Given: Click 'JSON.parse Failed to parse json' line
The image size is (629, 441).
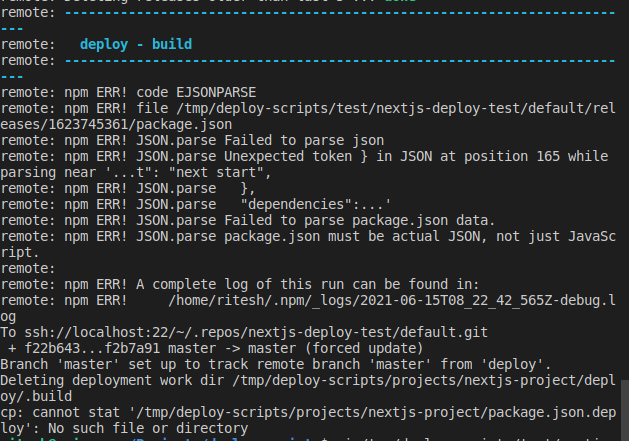Looking at the screenshot, I should tap(193, 140).
